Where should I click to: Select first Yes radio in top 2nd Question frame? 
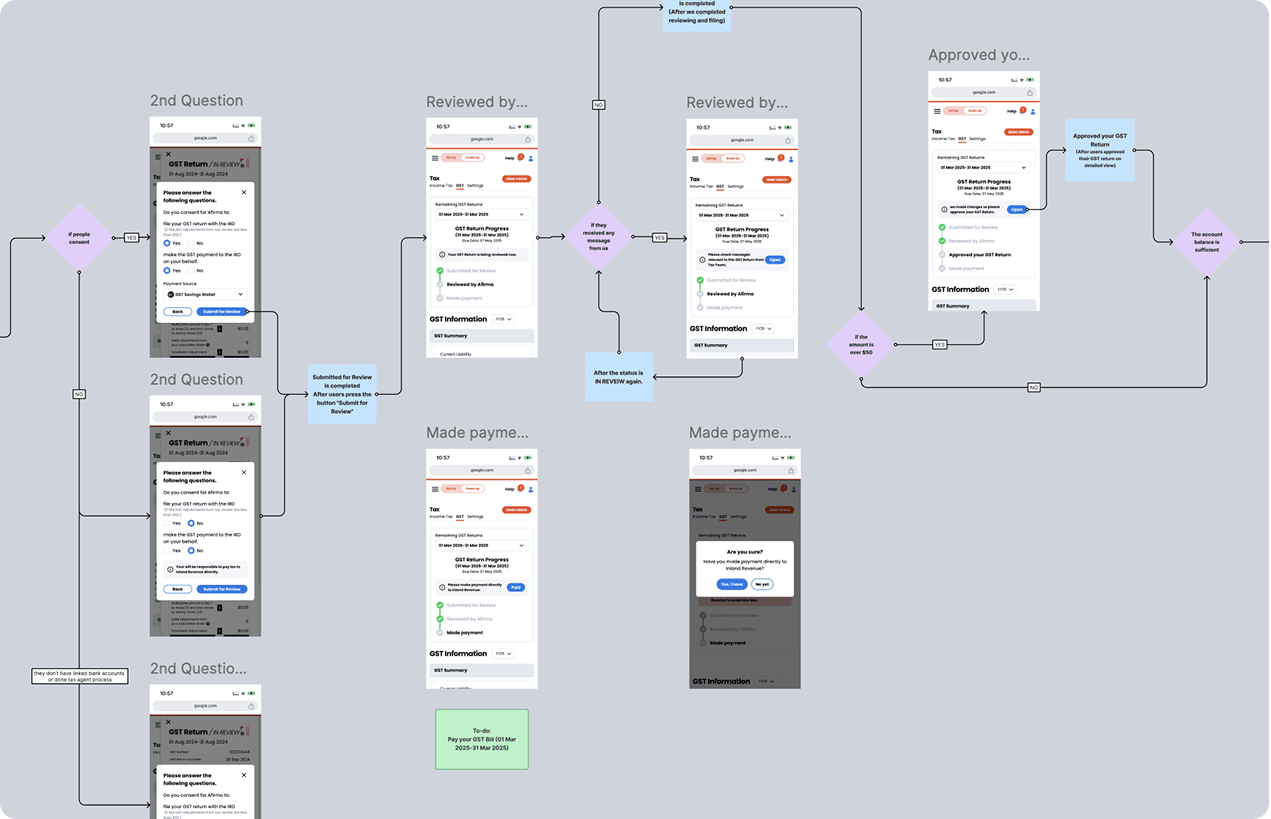[166, 243]
